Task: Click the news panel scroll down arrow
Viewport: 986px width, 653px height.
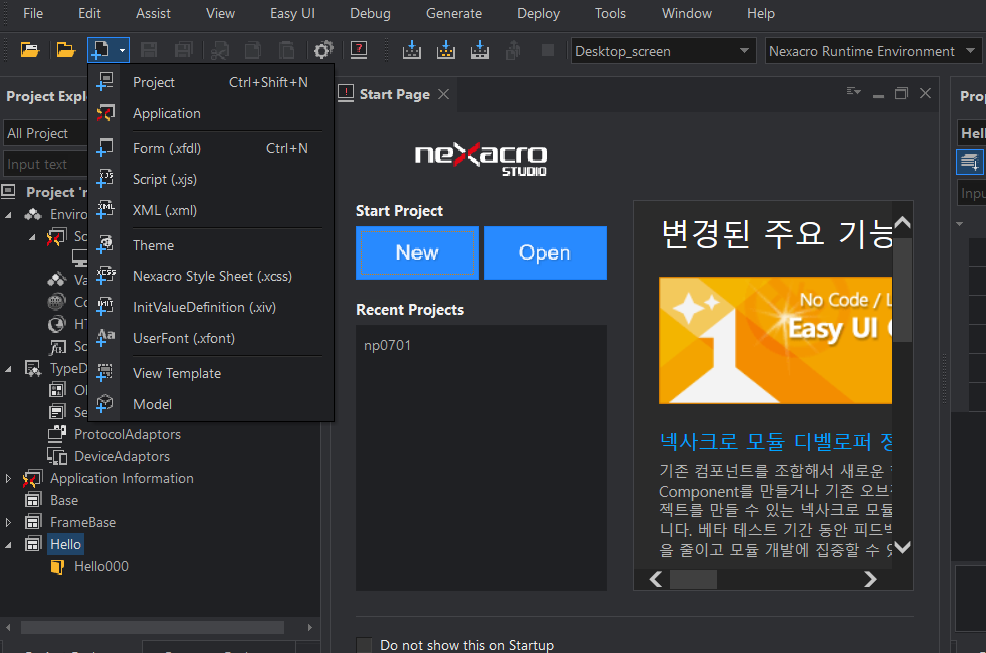Action: [902, 547]
